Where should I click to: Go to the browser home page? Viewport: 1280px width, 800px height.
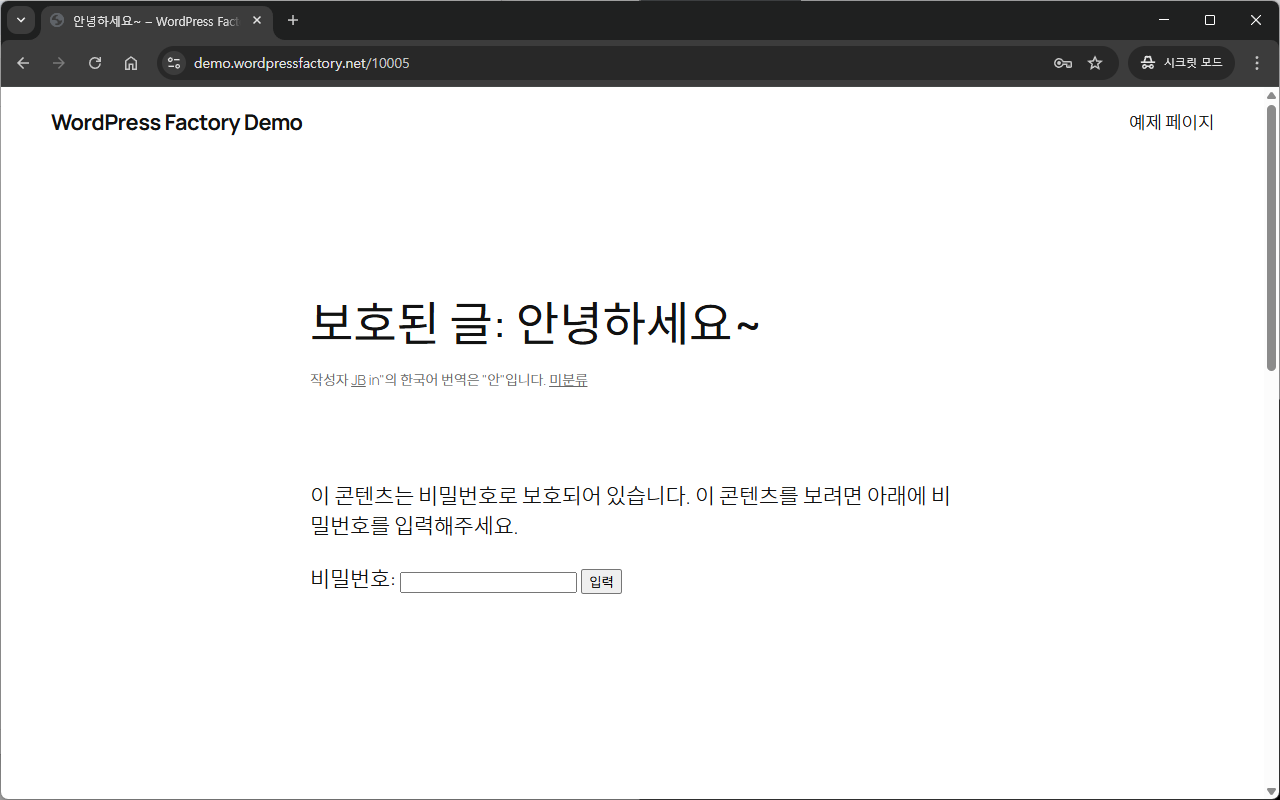pyautogui.click(x=131, y=63)
